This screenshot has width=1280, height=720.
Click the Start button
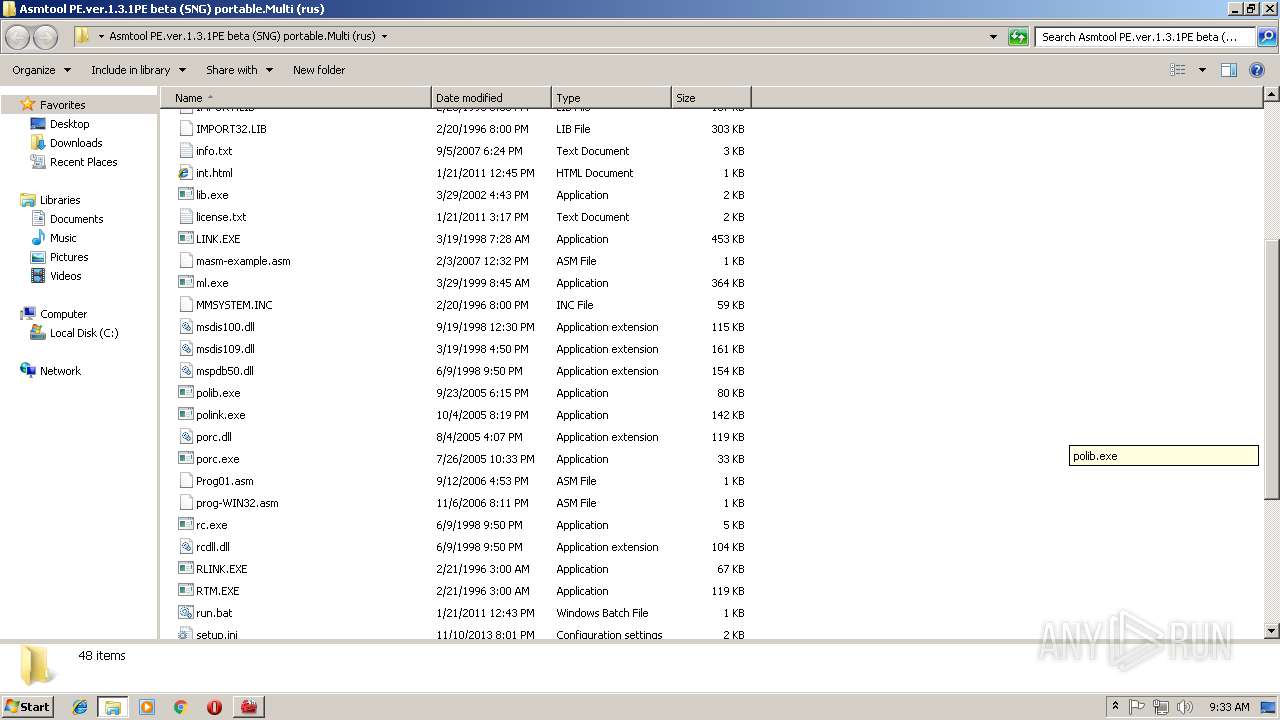pyautogui.click(x=28, y=707)
